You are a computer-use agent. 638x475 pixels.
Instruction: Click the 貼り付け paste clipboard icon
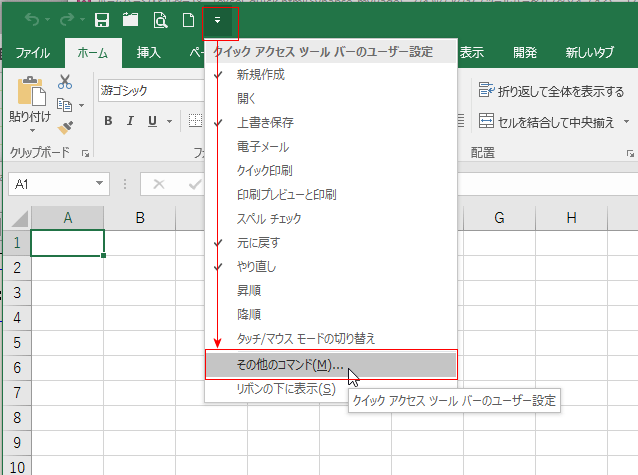[x=31, y=91]
